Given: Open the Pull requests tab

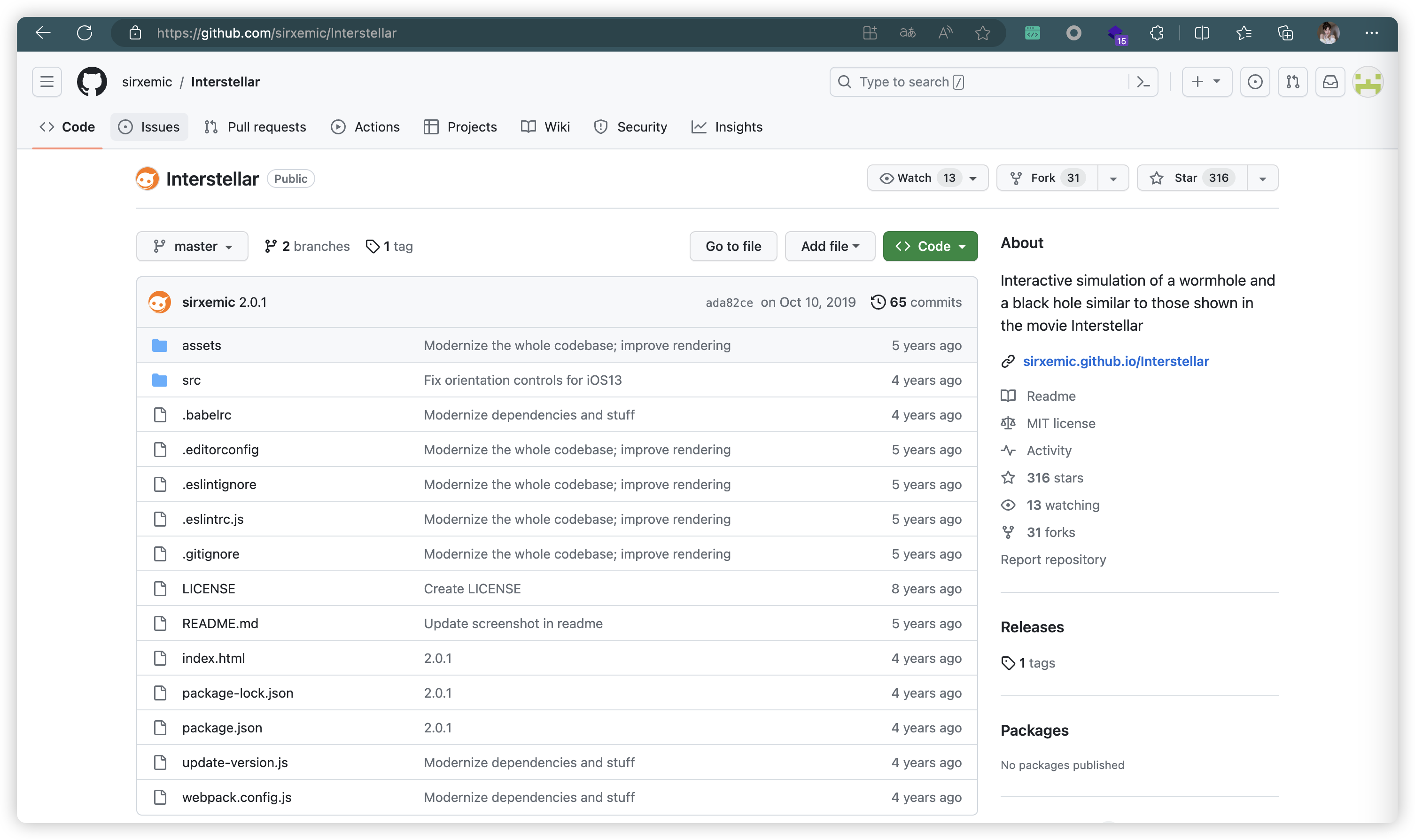Looking at the screenshot, I should point(255,127).
